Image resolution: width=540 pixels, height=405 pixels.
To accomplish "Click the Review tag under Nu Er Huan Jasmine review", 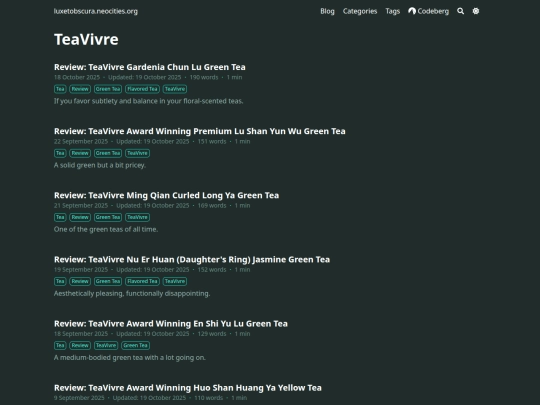I will tap(80, 281).
